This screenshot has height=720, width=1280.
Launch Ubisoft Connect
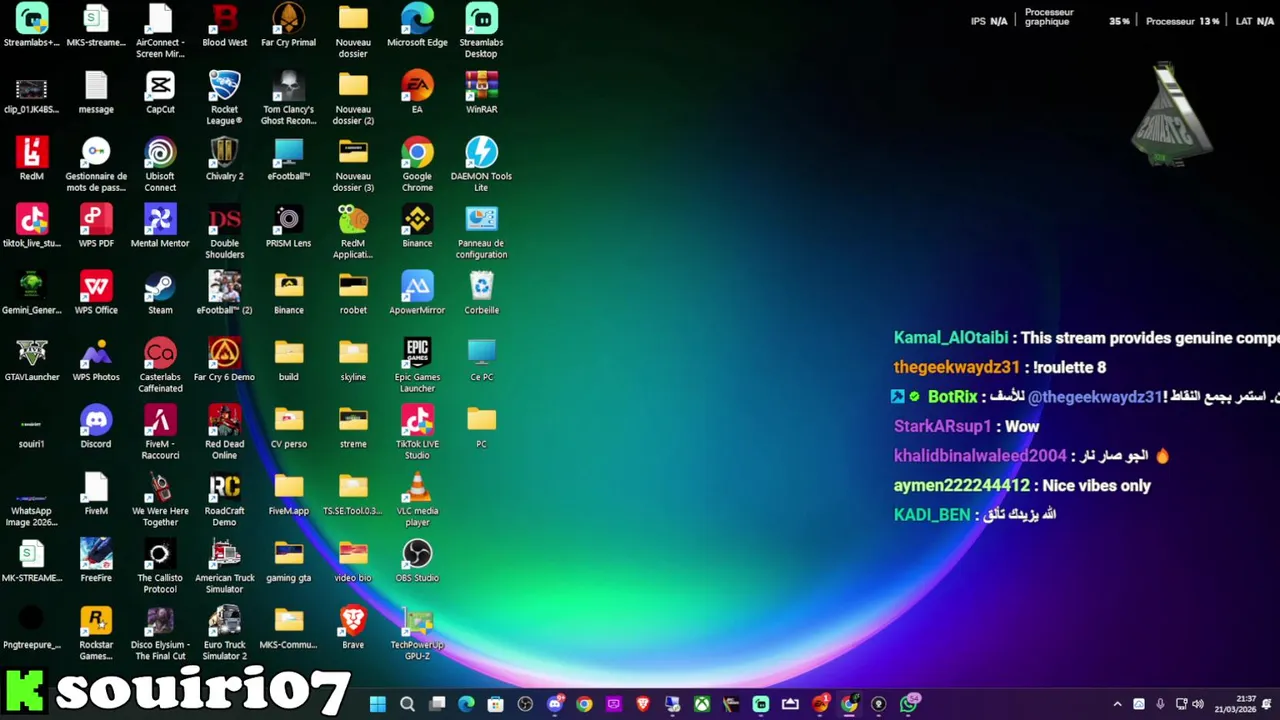pos(160,164)
